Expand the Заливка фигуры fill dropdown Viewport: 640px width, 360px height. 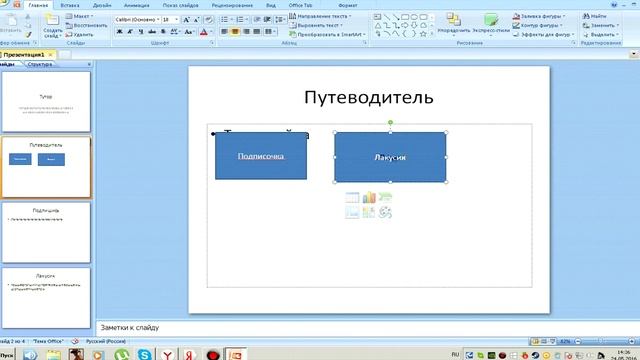coord(539,16)
